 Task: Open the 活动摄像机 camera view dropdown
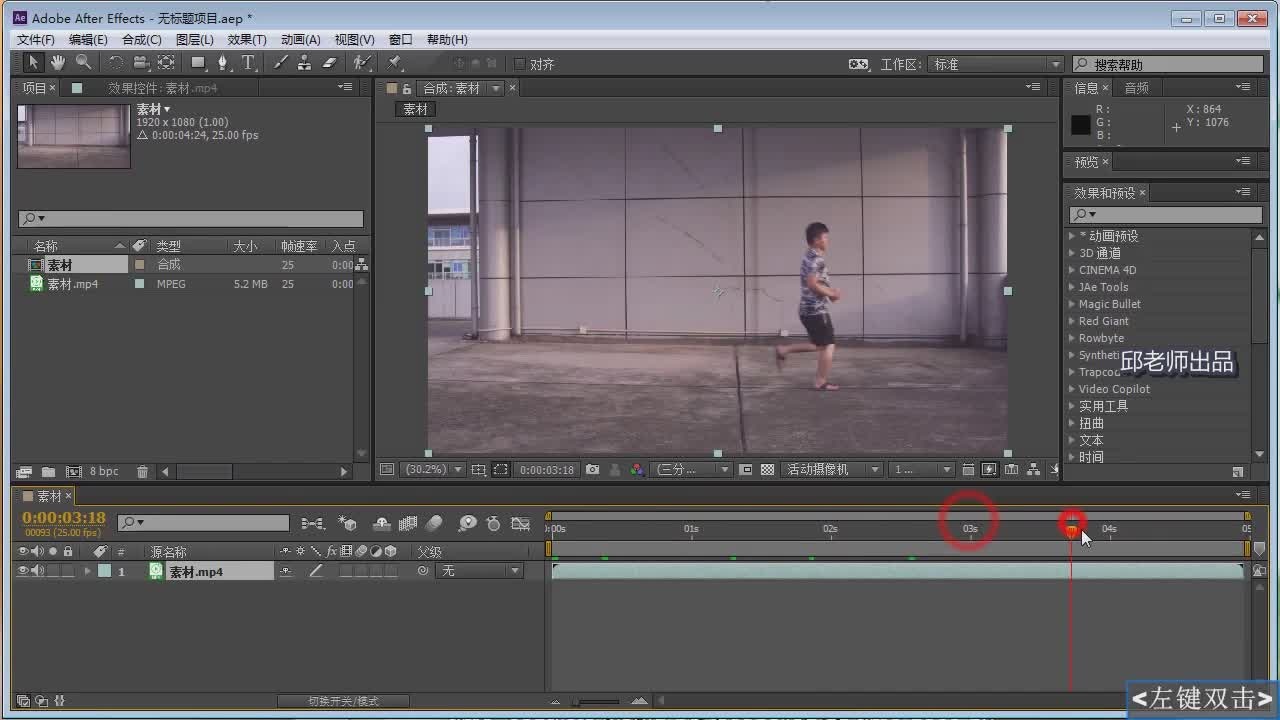pyautogui.click(x=832, y=469)
